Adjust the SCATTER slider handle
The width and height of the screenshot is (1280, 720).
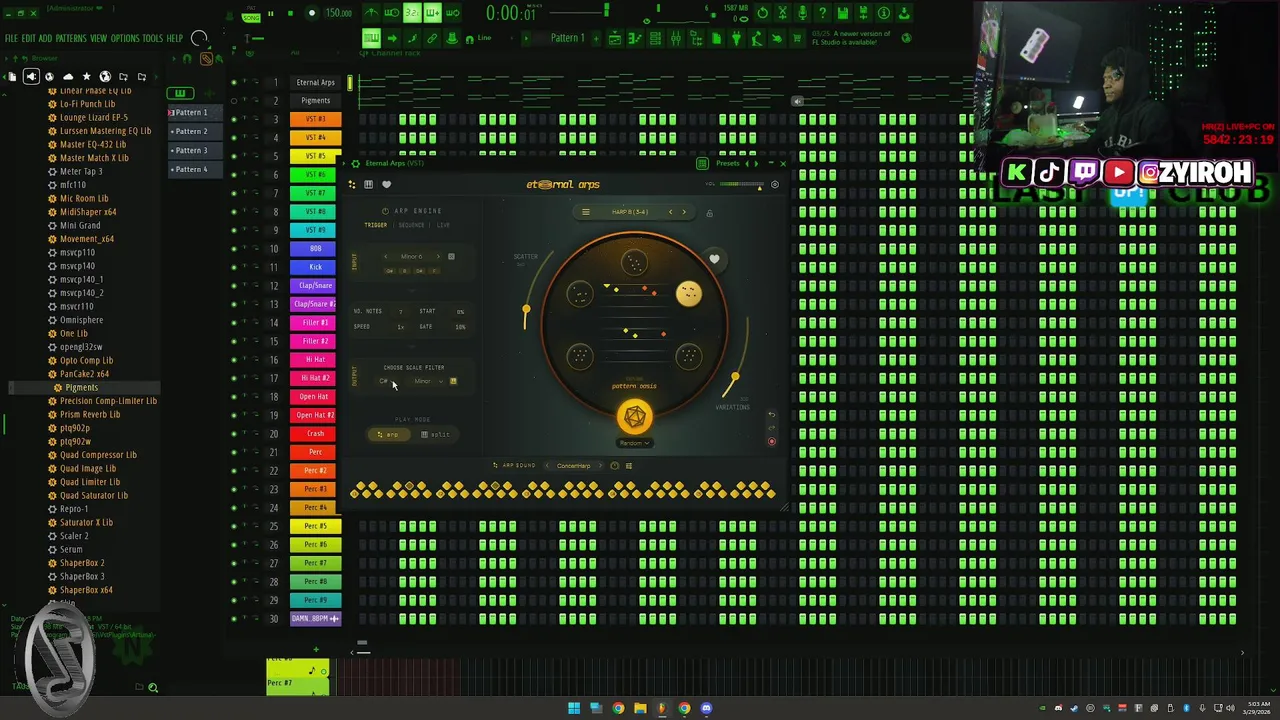(x=526, y=311)
